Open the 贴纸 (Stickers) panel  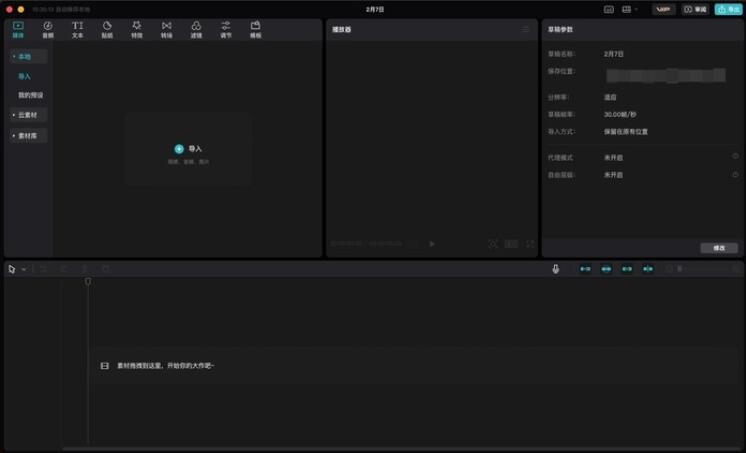tap(107, 29)
